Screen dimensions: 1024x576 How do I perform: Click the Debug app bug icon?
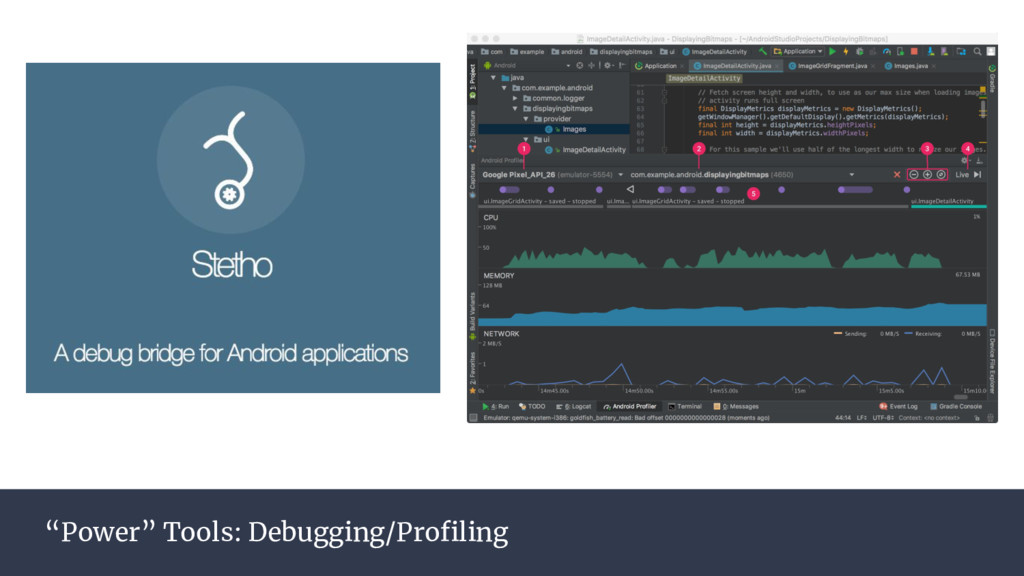coord(859,52)
